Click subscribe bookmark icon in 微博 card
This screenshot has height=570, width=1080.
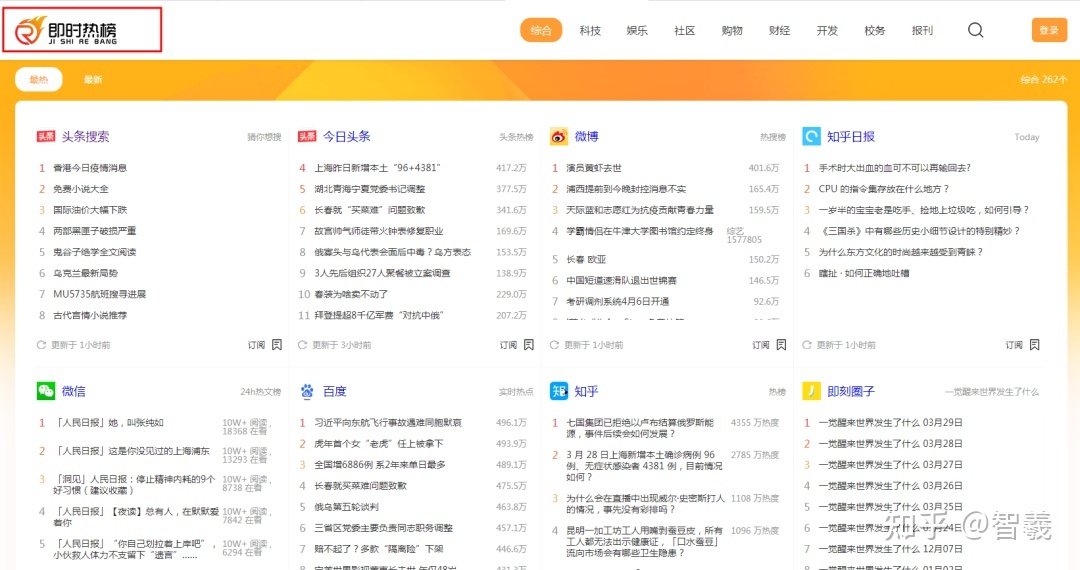coord(781,345)
